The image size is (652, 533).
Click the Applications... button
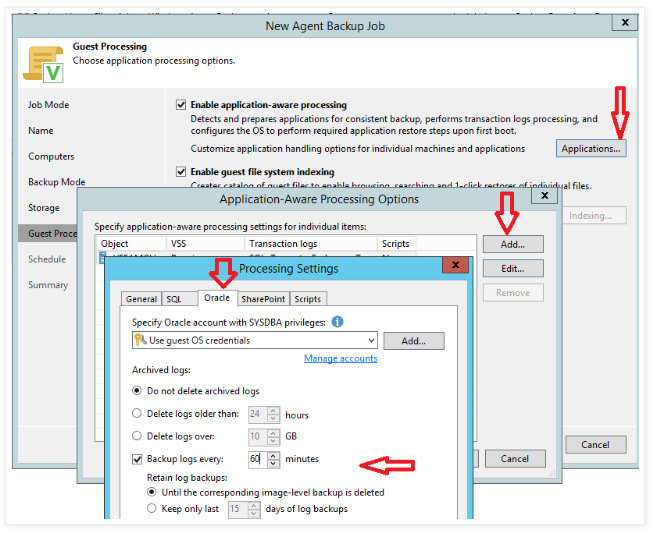tap(591, 148)
